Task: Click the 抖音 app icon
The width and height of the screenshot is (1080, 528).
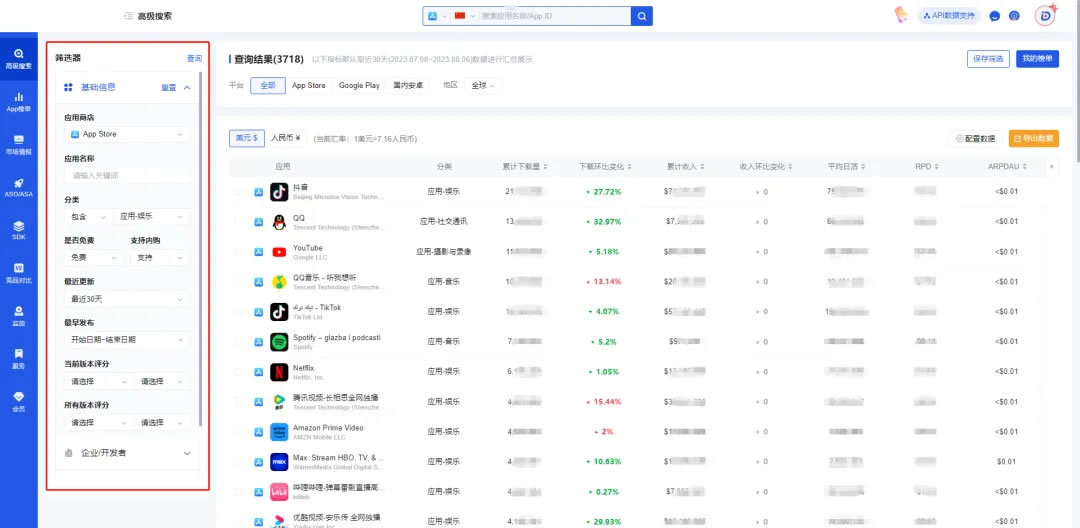Action: (x=279, y=191)
